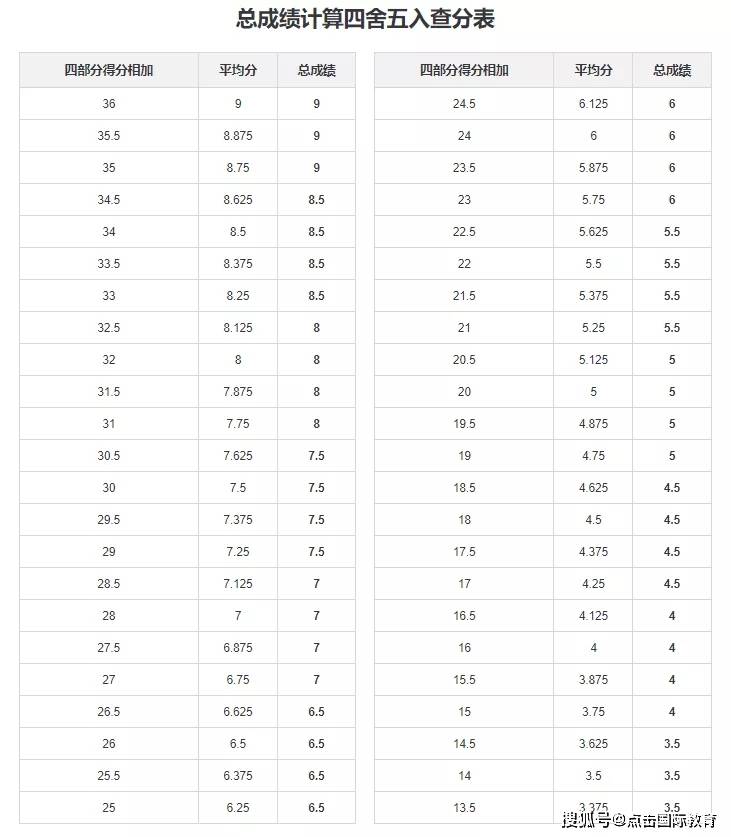731x837 pixels.
Task: Select the sum cell 22.5
Action: [x=464, y=232]
